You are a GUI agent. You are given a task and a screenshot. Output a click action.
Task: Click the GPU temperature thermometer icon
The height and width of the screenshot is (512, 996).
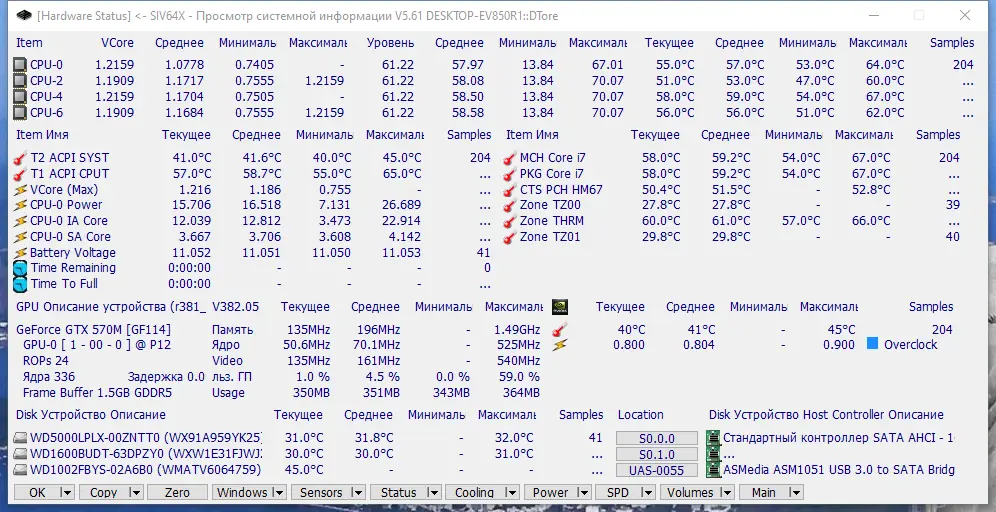[x=560, y=330]
